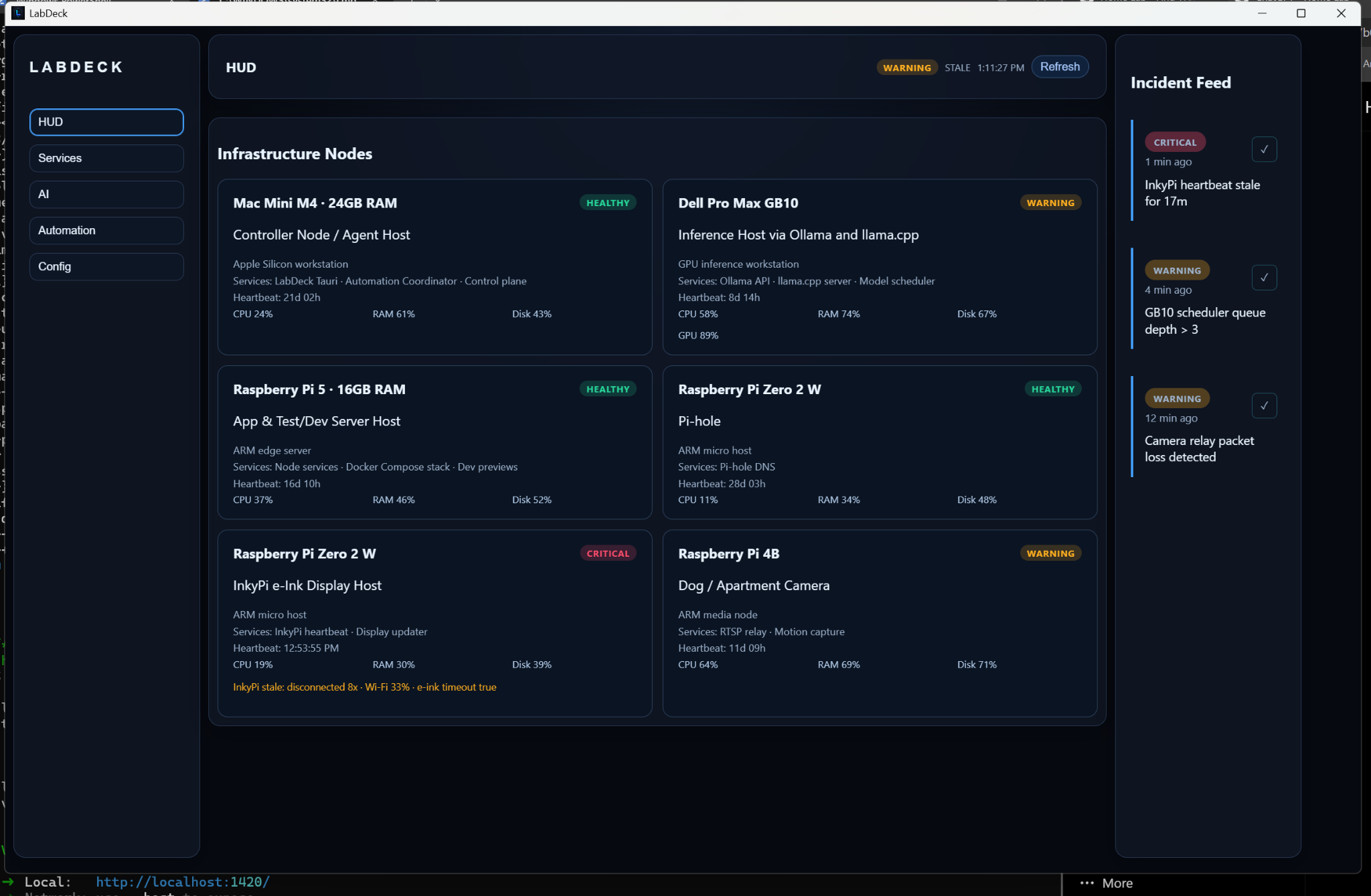Click the Incident Feed heading

[x=1181, y=82]
